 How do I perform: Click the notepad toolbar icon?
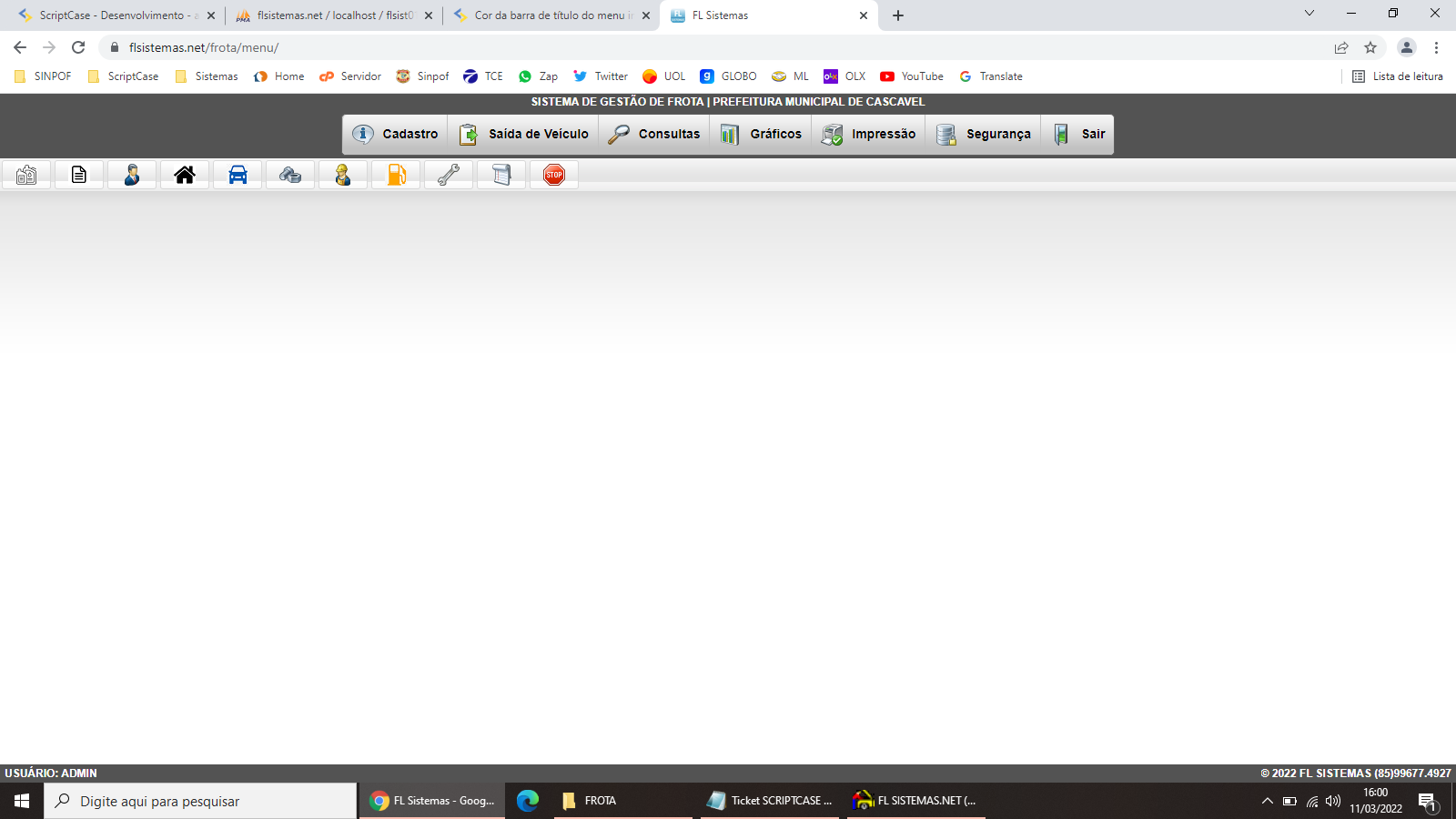[x=501, y=175]
